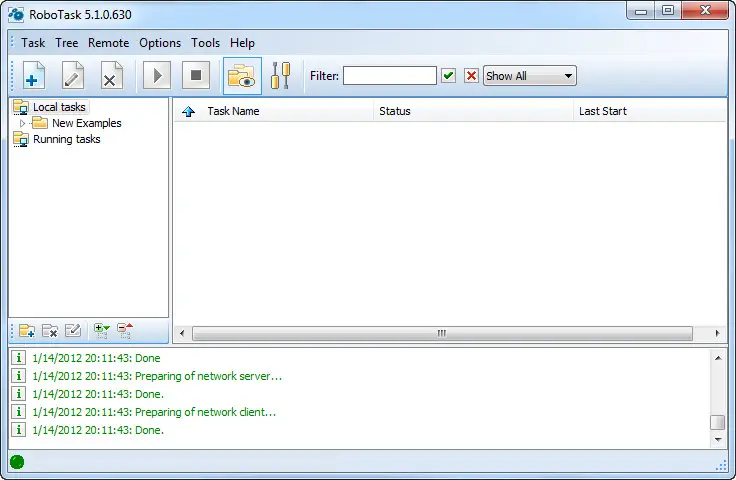Select the New Examples folder
This screenshot has width=736, height=480.
click(86, 123)
